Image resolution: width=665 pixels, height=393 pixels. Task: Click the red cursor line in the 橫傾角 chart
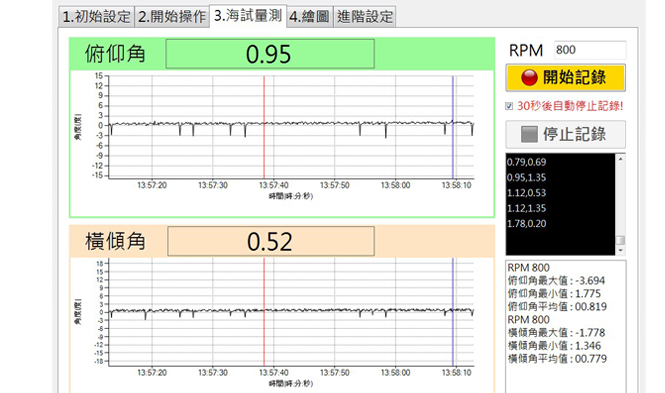pos(264,312)
